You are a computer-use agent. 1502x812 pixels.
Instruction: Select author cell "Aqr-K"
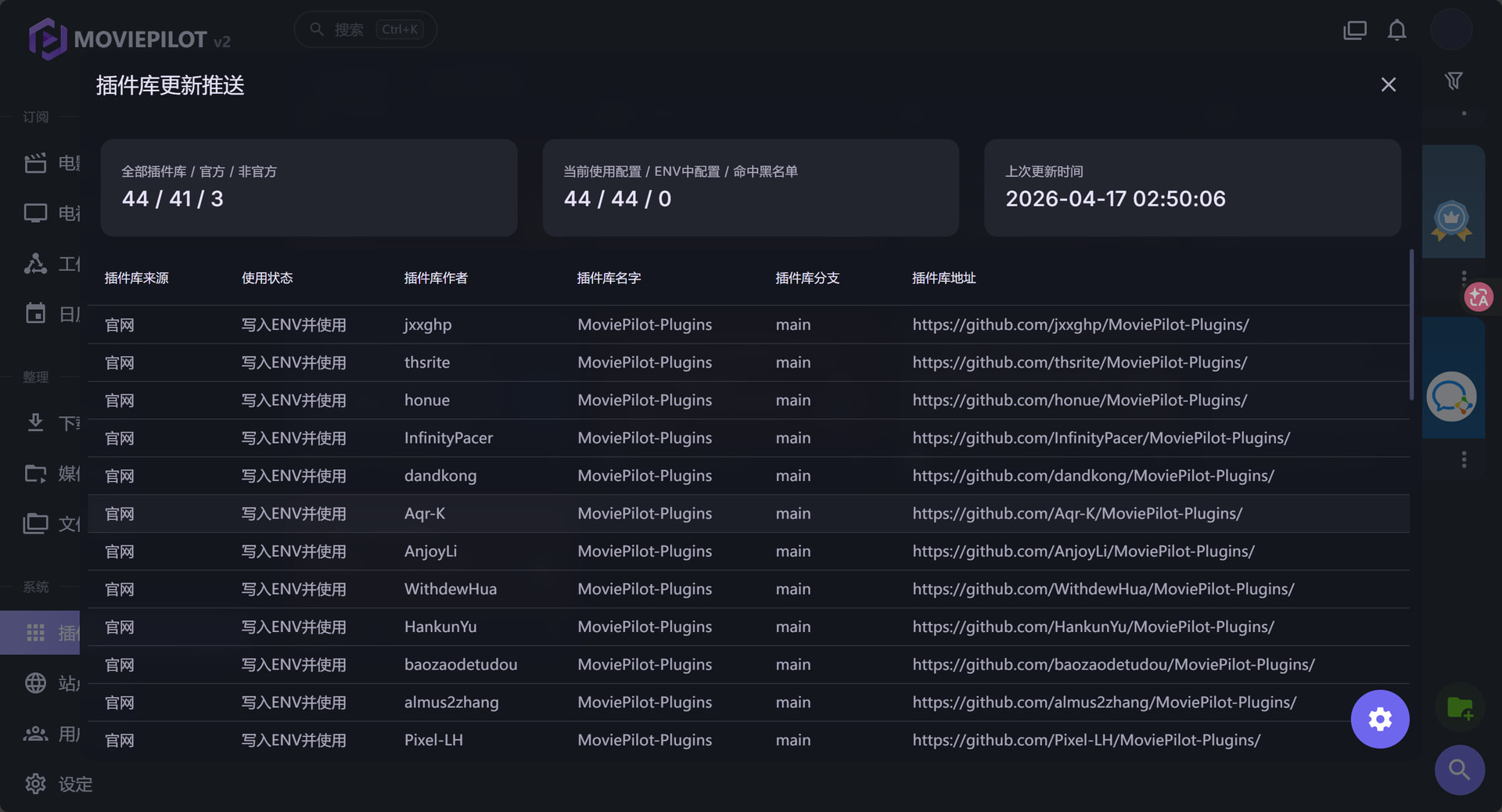click(425, 513)
